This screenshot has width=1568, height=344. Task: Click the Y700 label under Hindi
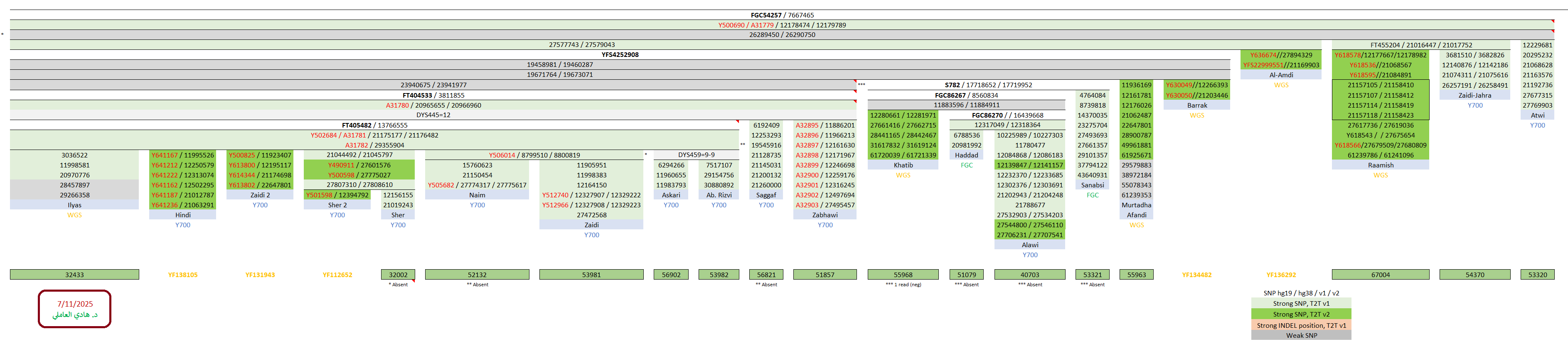[x=182, y=225]
